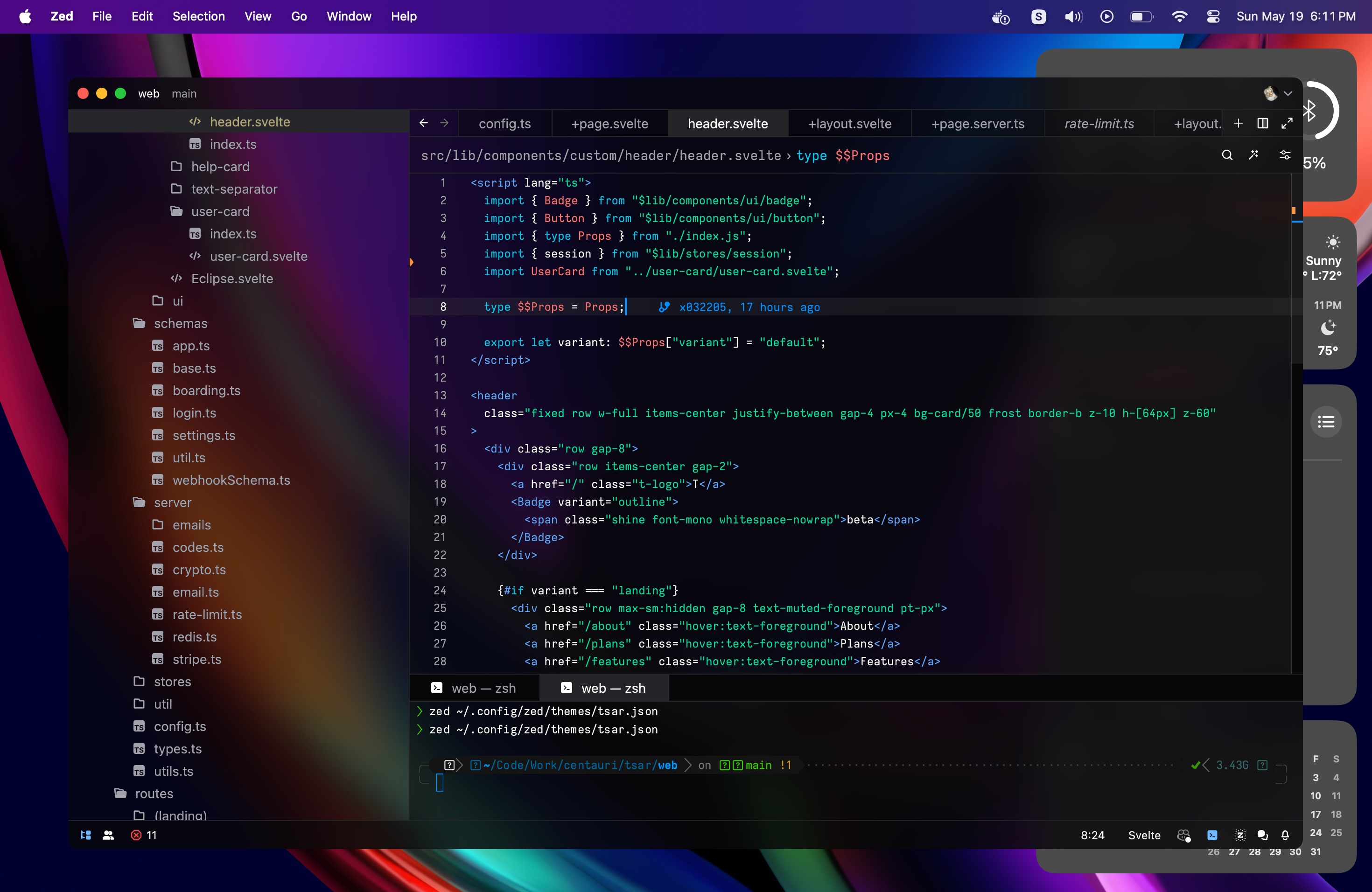
Task: Toggle the assistant panel icon in status bar
Action: coord(1239,835)
